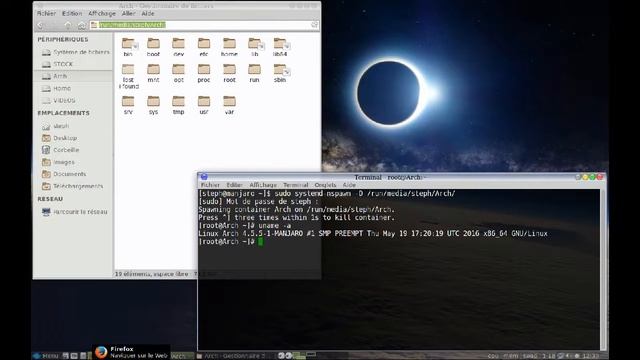Open Téléchargements in the sidebar
Screen dimensions: 640x360
[x=73, y=186]
